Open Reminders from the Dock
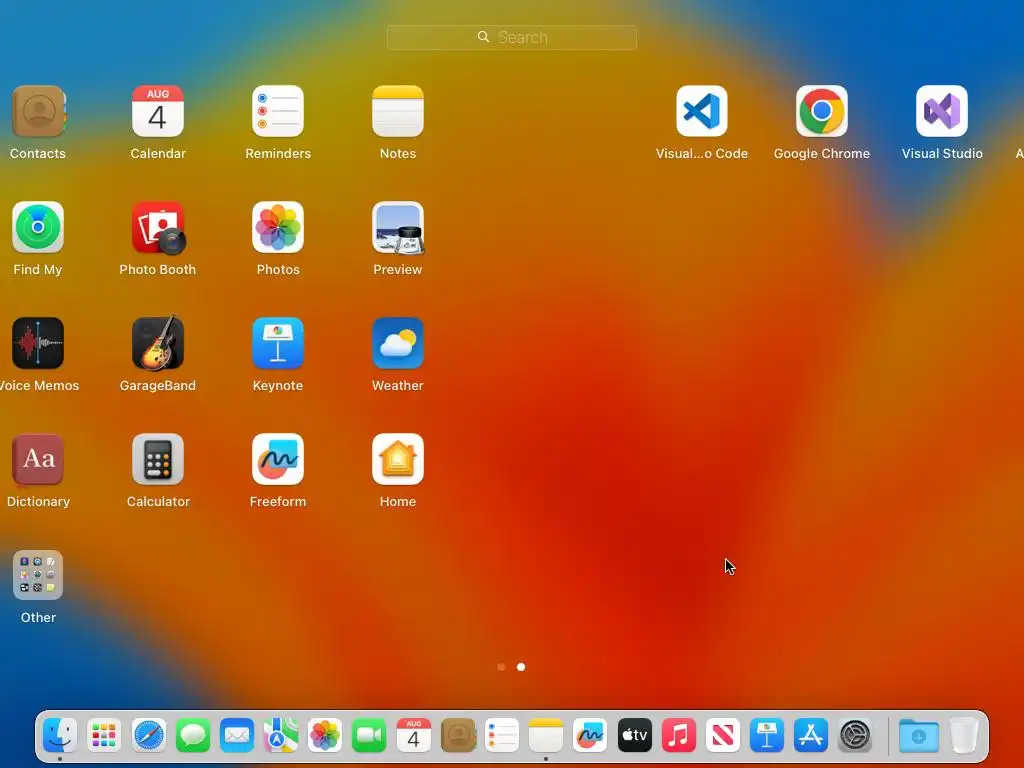 coord(502,736)
